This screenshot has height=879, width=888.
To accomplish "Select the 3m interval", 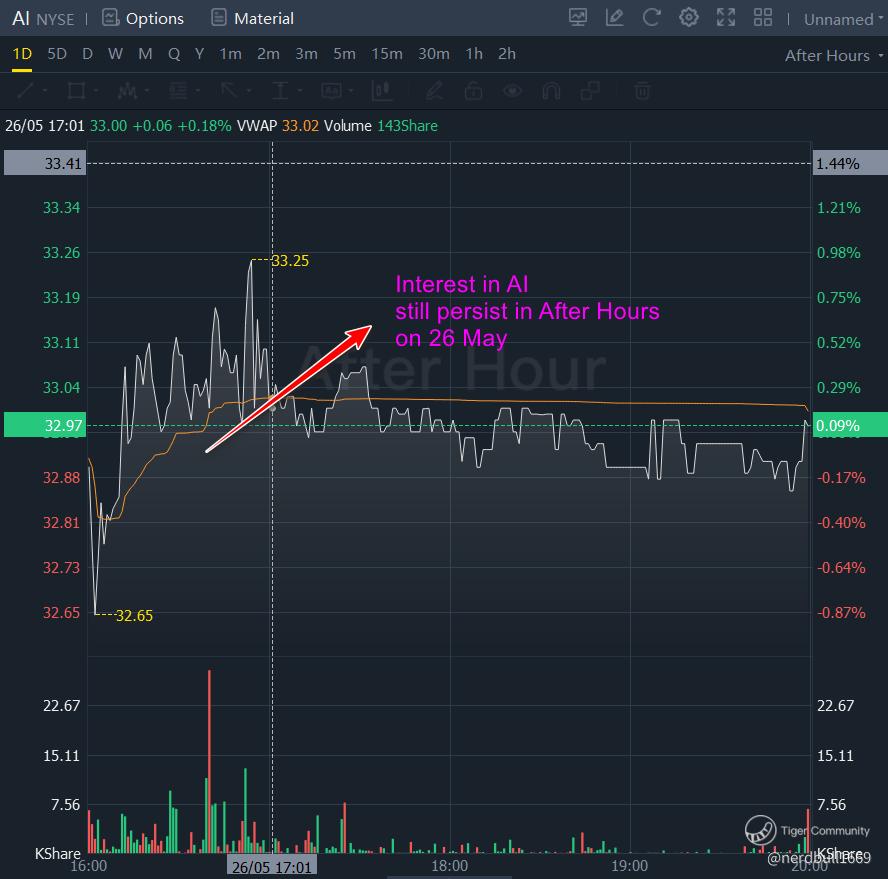I will pos(306,54).
